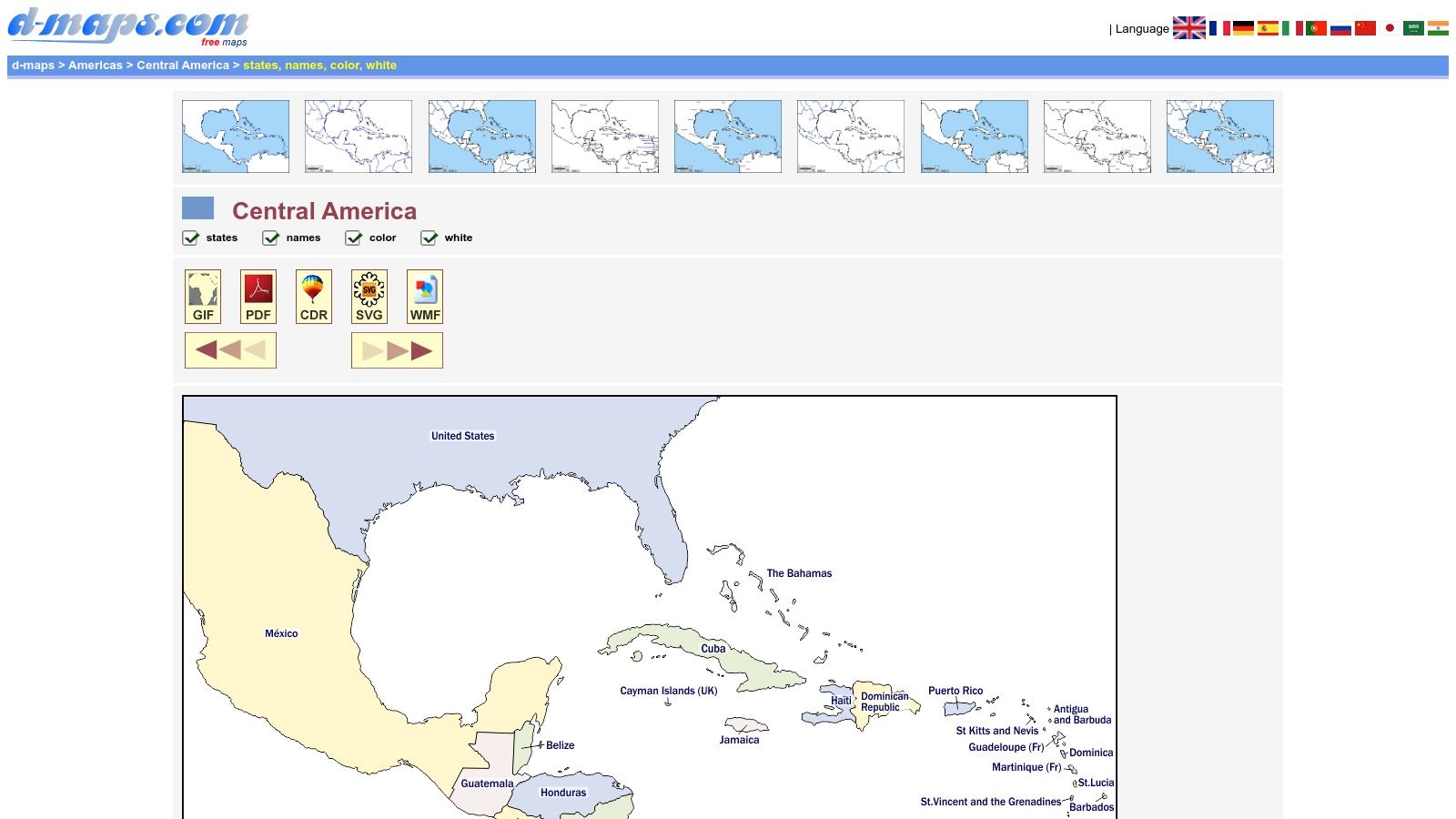Image resolution: width=1456 pixels, height=819 pixels.
Task: Open the first map variant thumbnail
Action: pos(234,135)
